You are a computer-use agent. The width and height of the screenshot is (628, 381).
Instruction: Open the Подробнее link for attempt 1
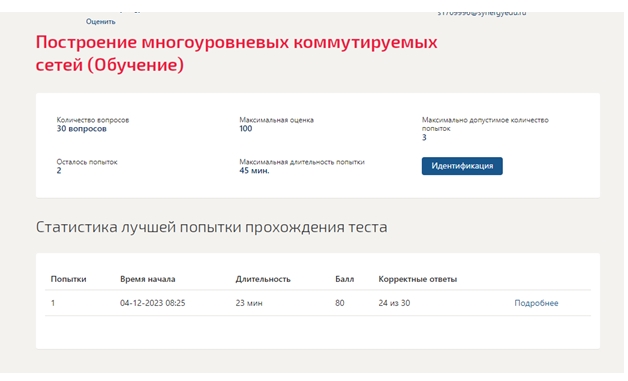[536, 303]
